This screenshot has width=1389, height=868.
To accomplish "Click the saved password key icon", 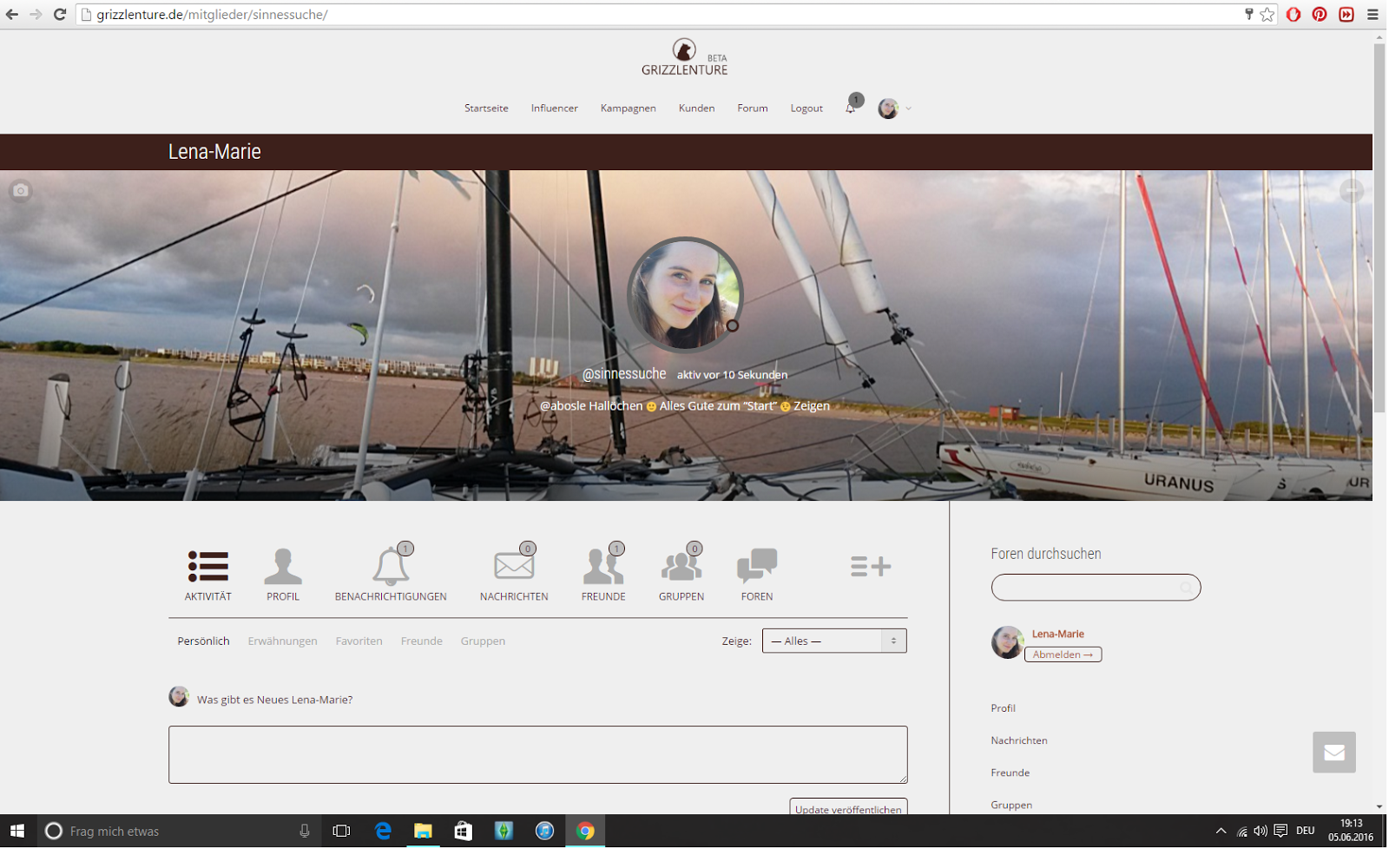I will (x=1249, y=14).
